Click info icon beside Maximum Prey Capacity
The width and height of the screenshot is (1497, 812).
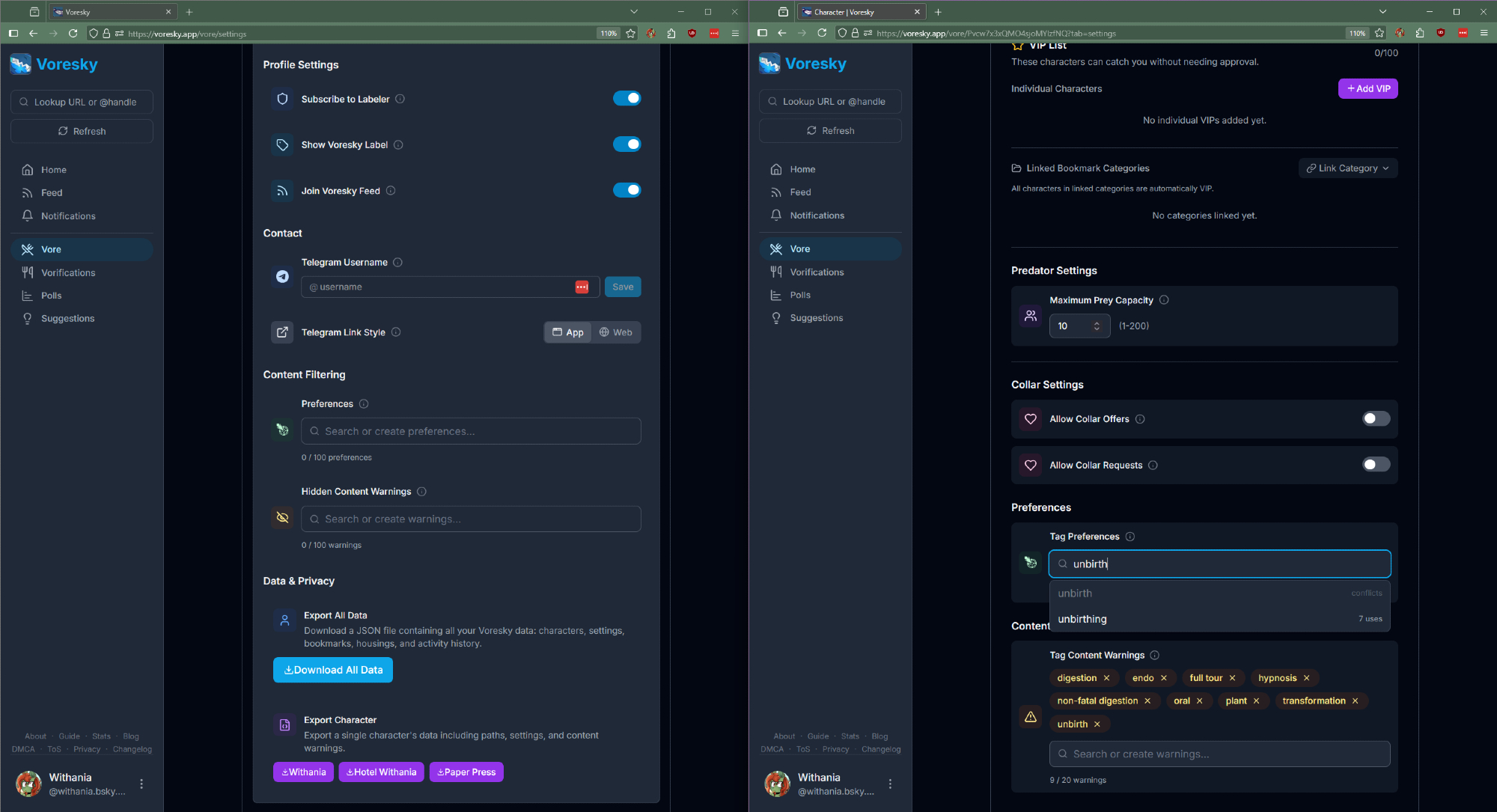tap(1164, 300)
